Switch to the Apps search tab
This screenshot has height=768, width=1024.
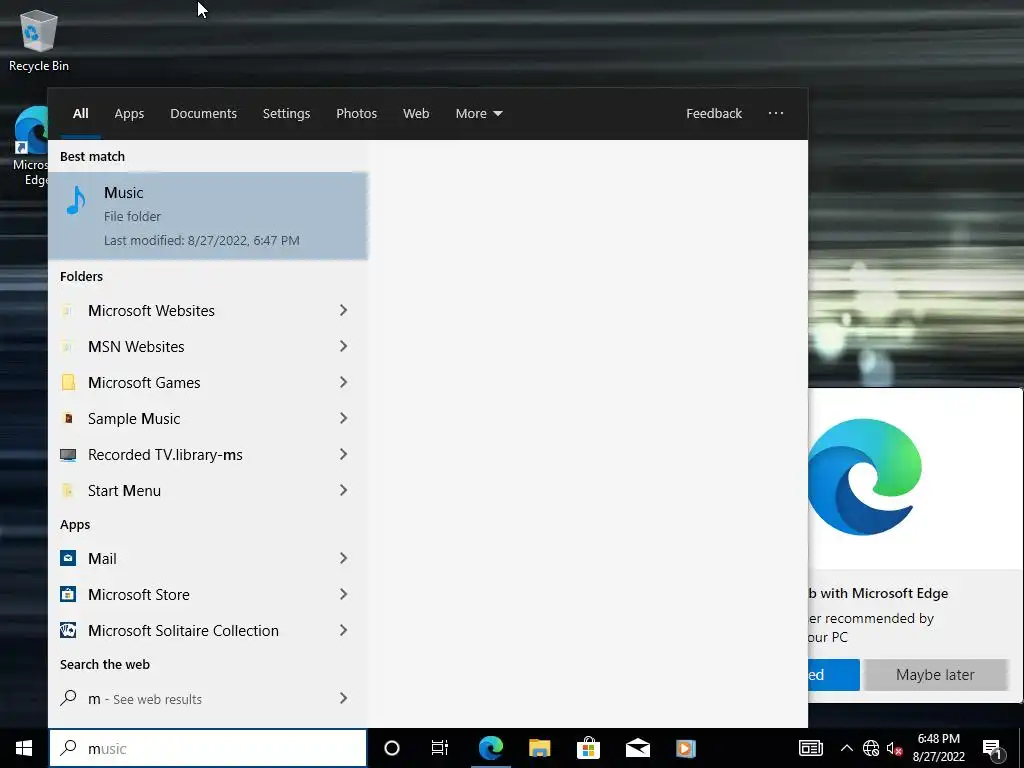coord(129,114)
